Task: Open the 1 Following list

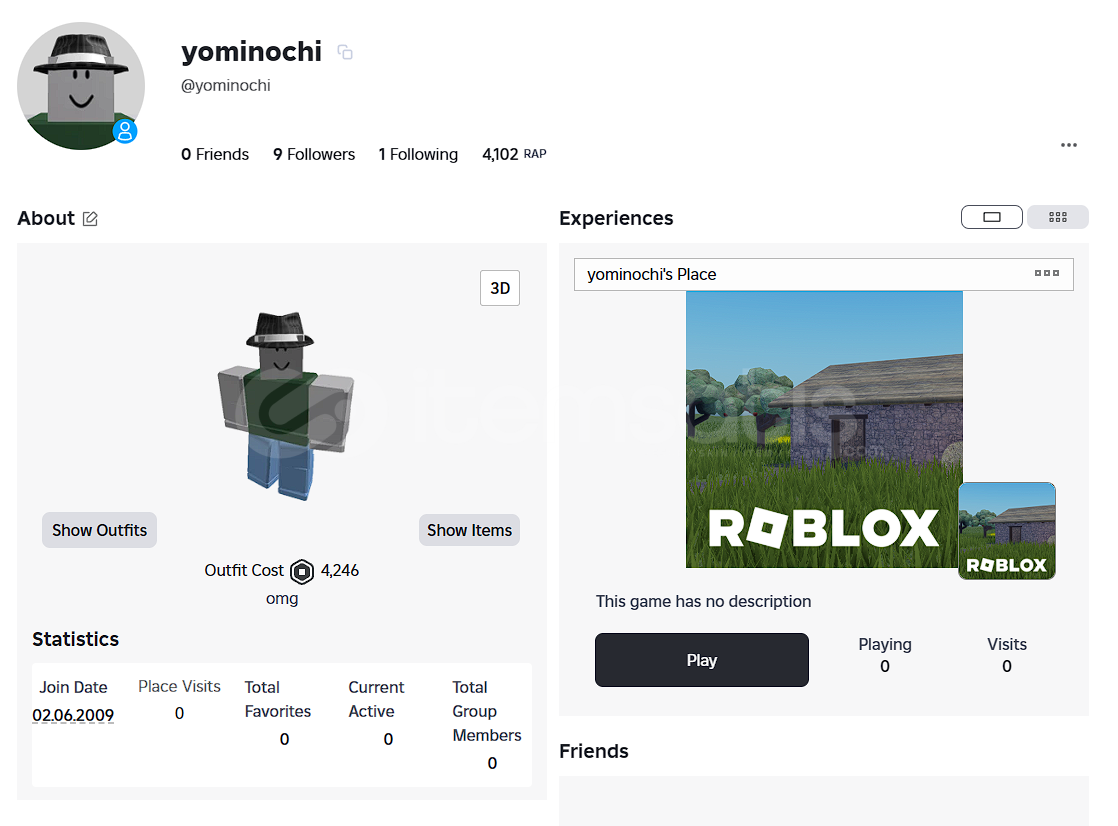Action: [x=418, y=154]
